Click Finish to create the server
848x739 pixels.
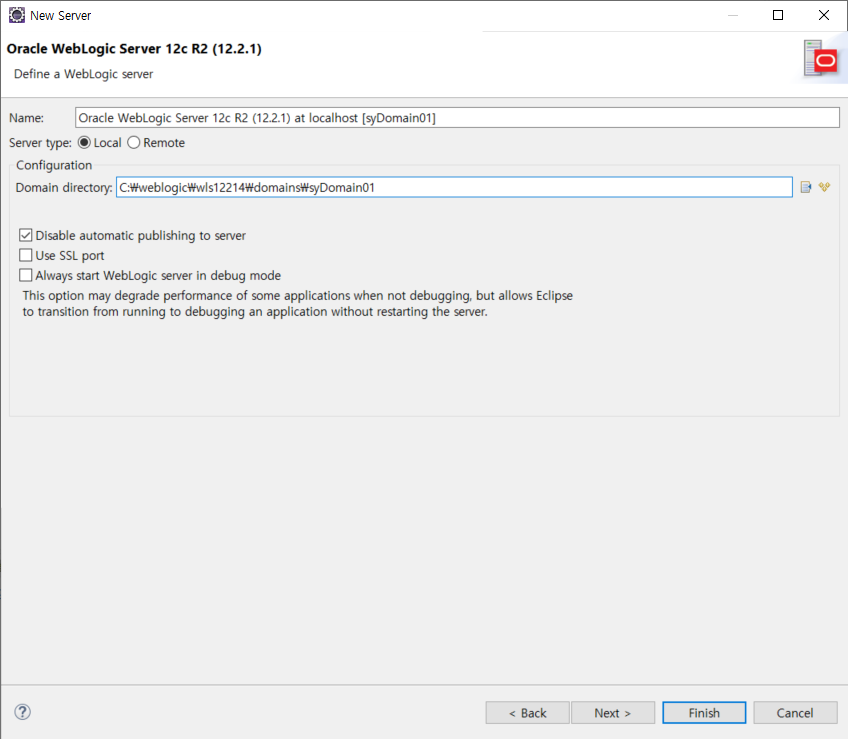(704, 713)
